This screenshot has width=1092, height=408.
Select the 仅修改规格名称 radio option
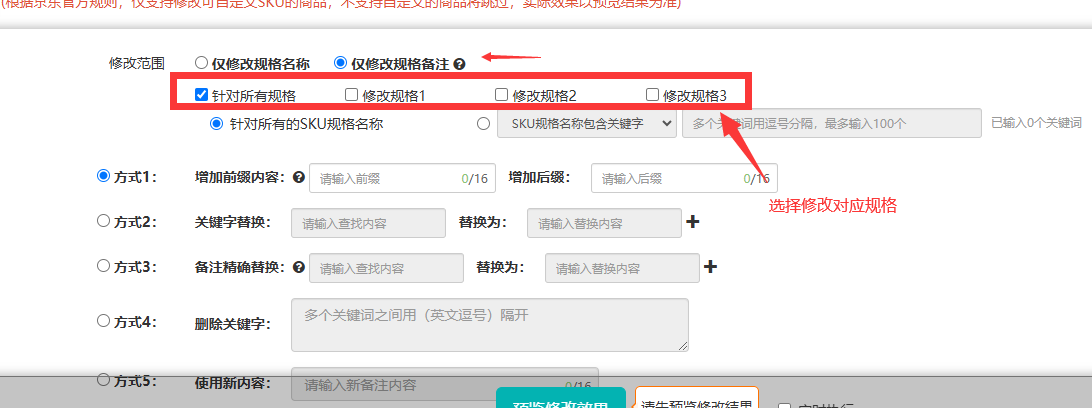(201, 62)
